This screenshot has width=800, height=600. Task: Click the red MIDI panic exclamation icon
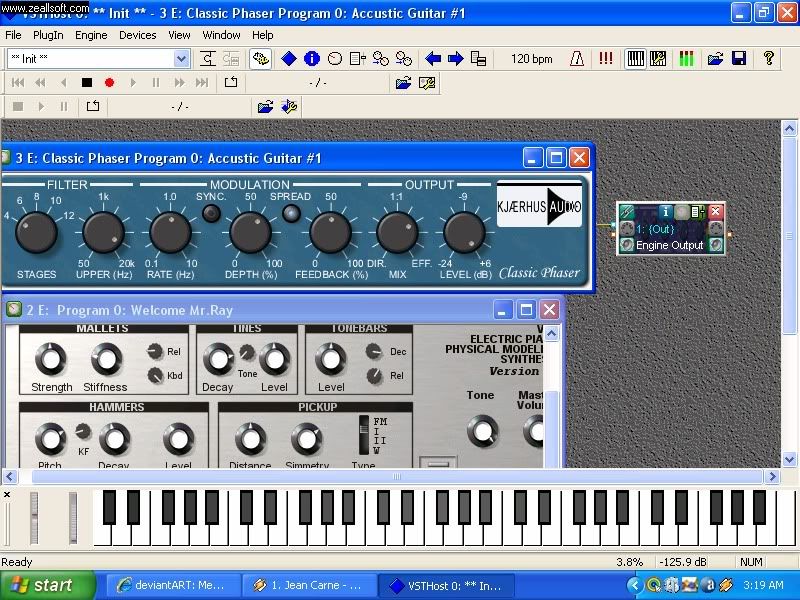605,59
